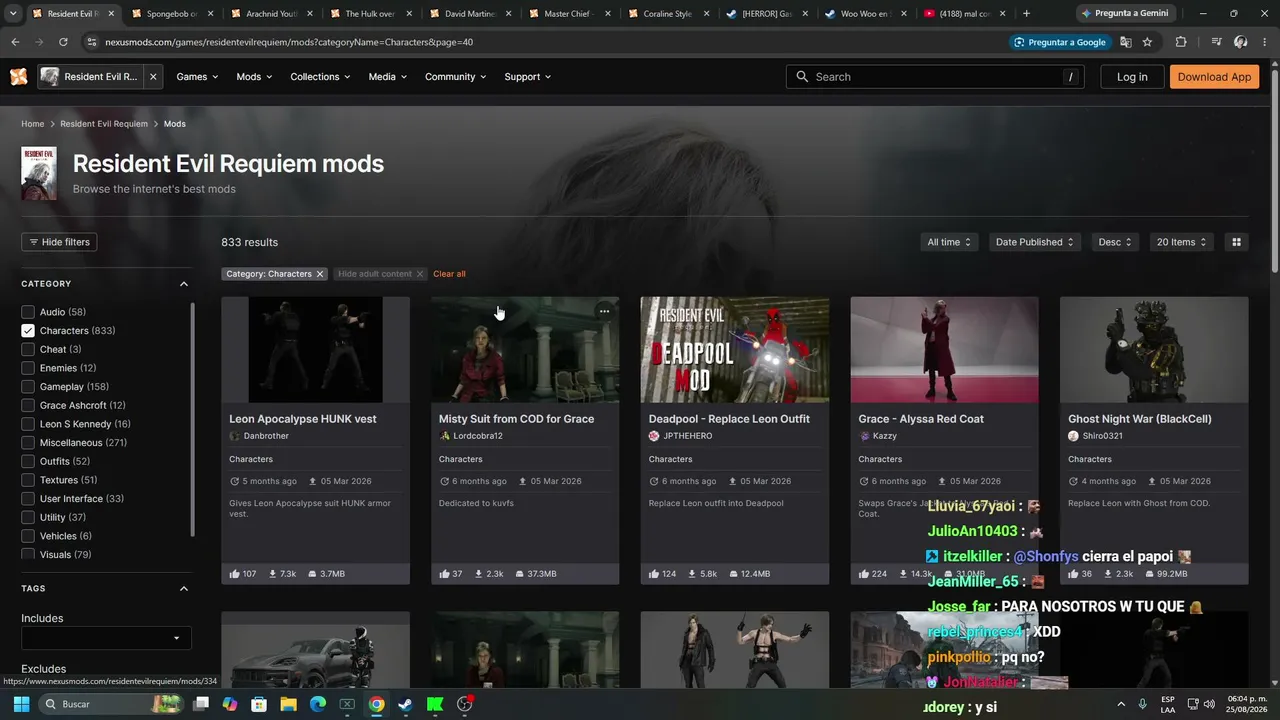Viewport: 1280px width, 720px height.
Task: Go to Home breadcrumb link
Action: (x=33, y=124)
